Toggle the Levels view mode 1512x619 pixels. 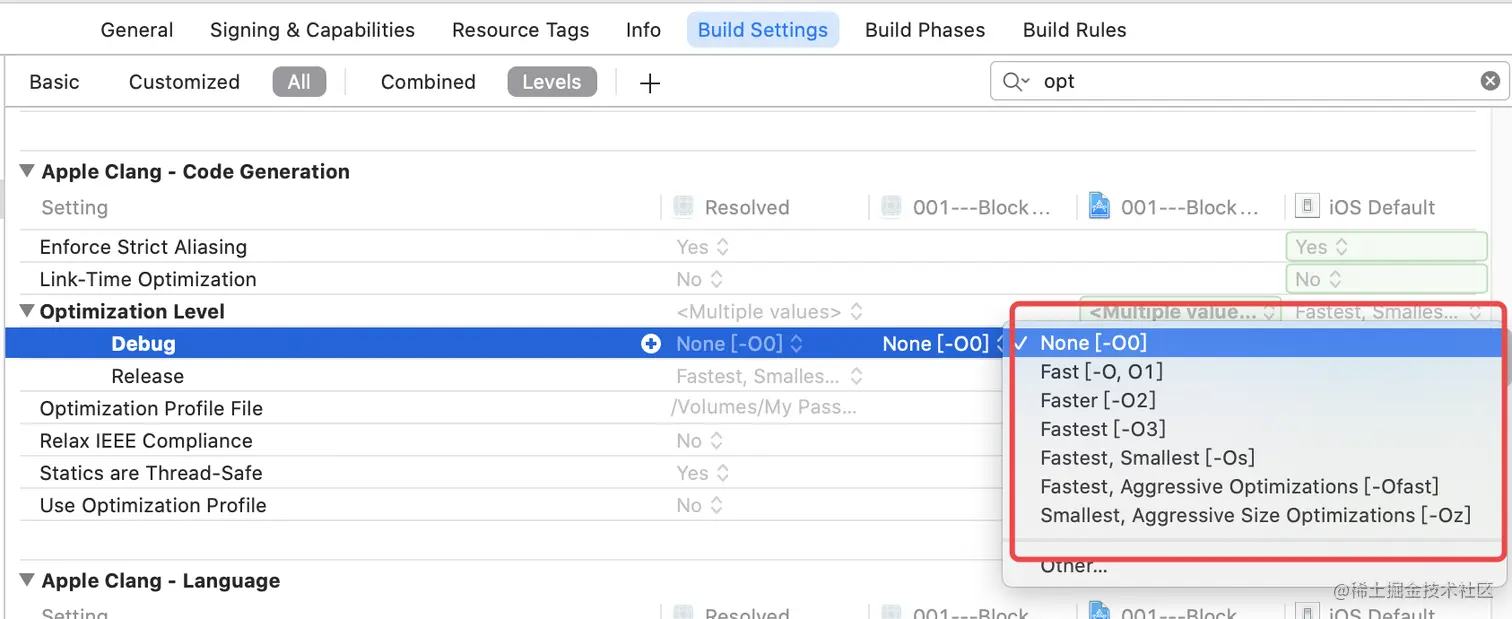pyautogui.click(x=552, y=82)
